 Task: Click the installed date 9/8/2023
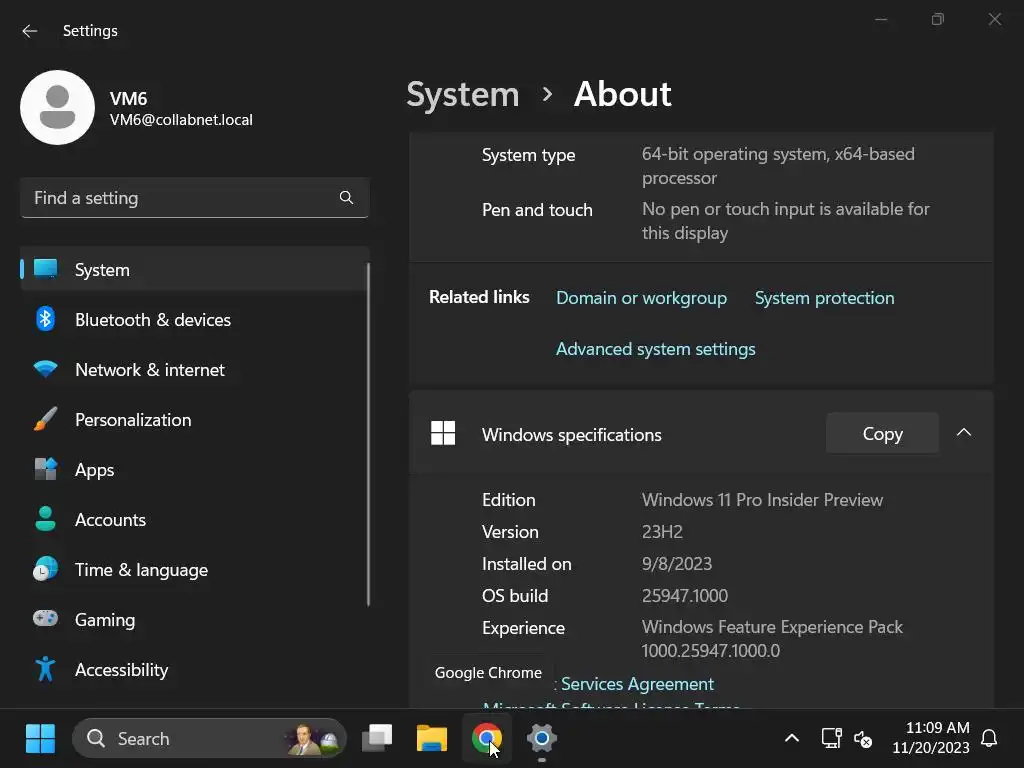coord(677,564)
